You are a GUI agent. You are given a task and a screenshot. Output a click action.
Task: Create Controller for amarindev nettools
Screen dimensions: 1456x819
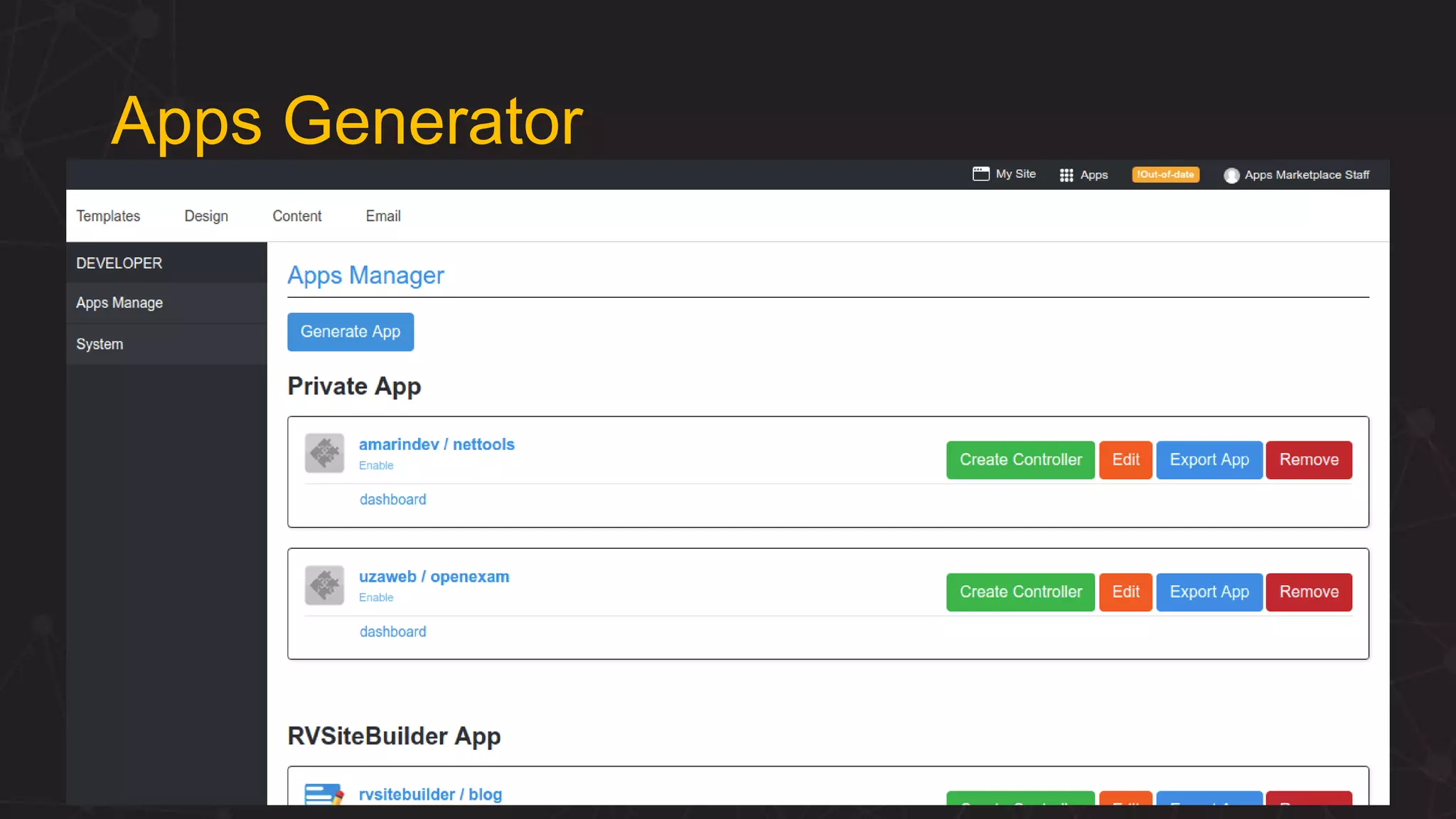pos(1020,460)
